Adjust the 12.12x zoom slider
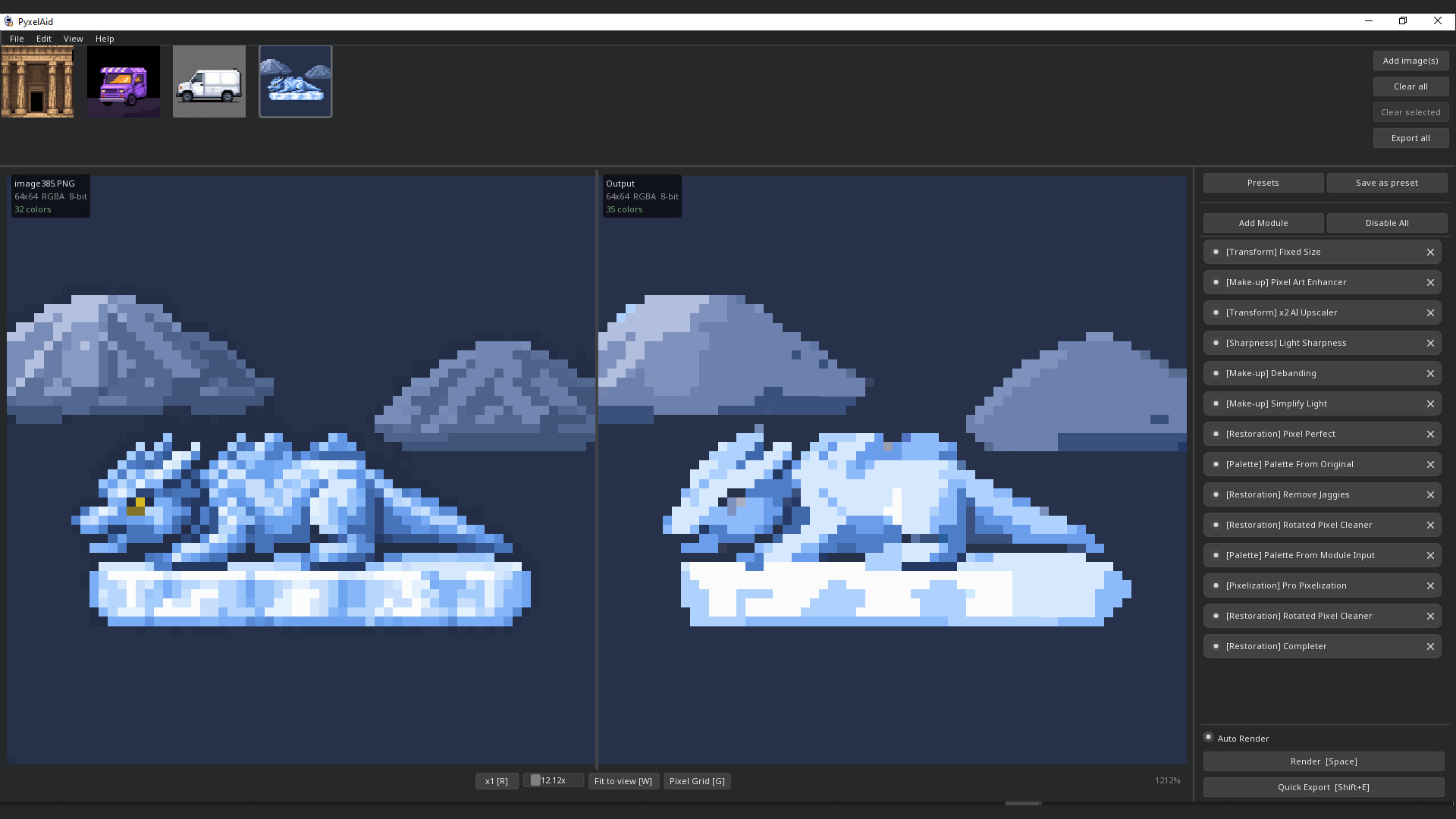Viewport: 1456px width, 819px height. click(554, 780)
